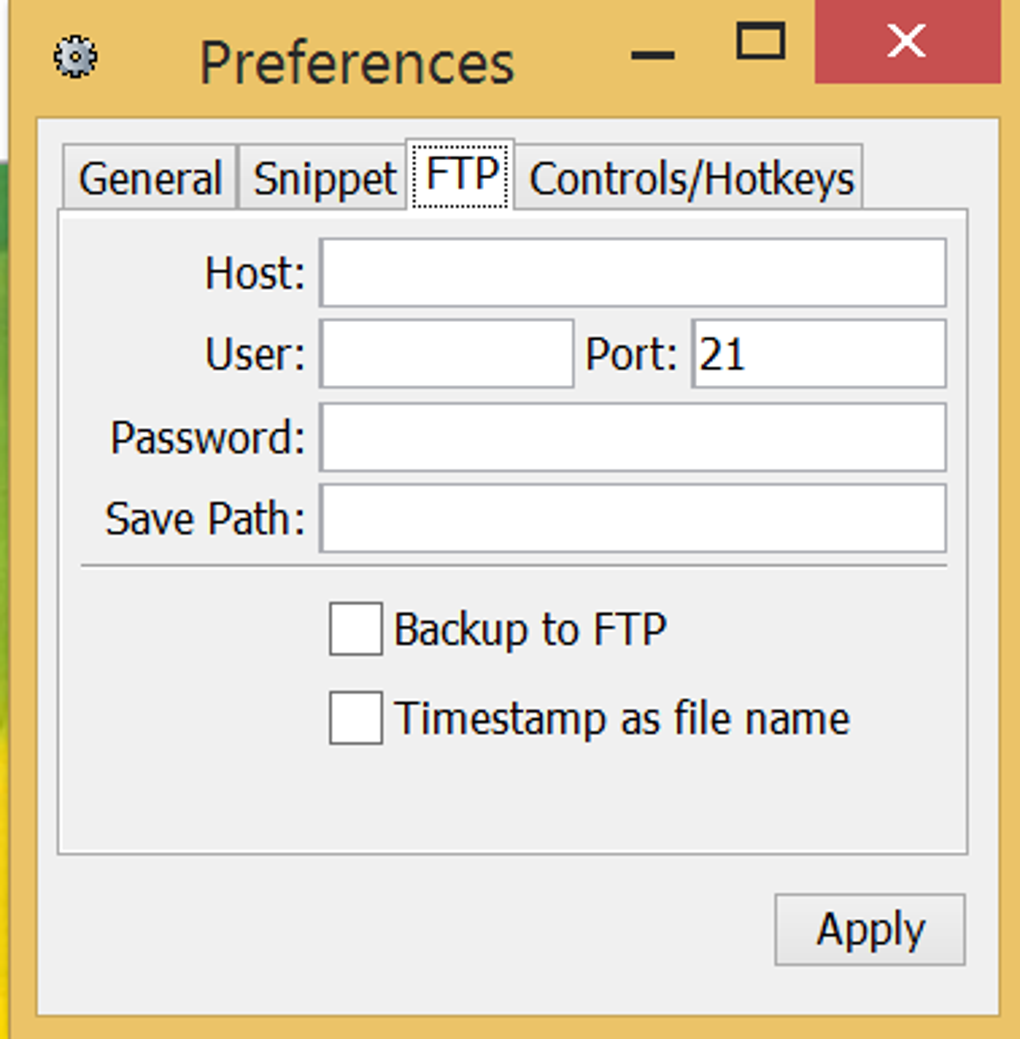This screenshot has height=1039, width=1020.
Task: Switch to the General tab
Action: tap(150, 179)
